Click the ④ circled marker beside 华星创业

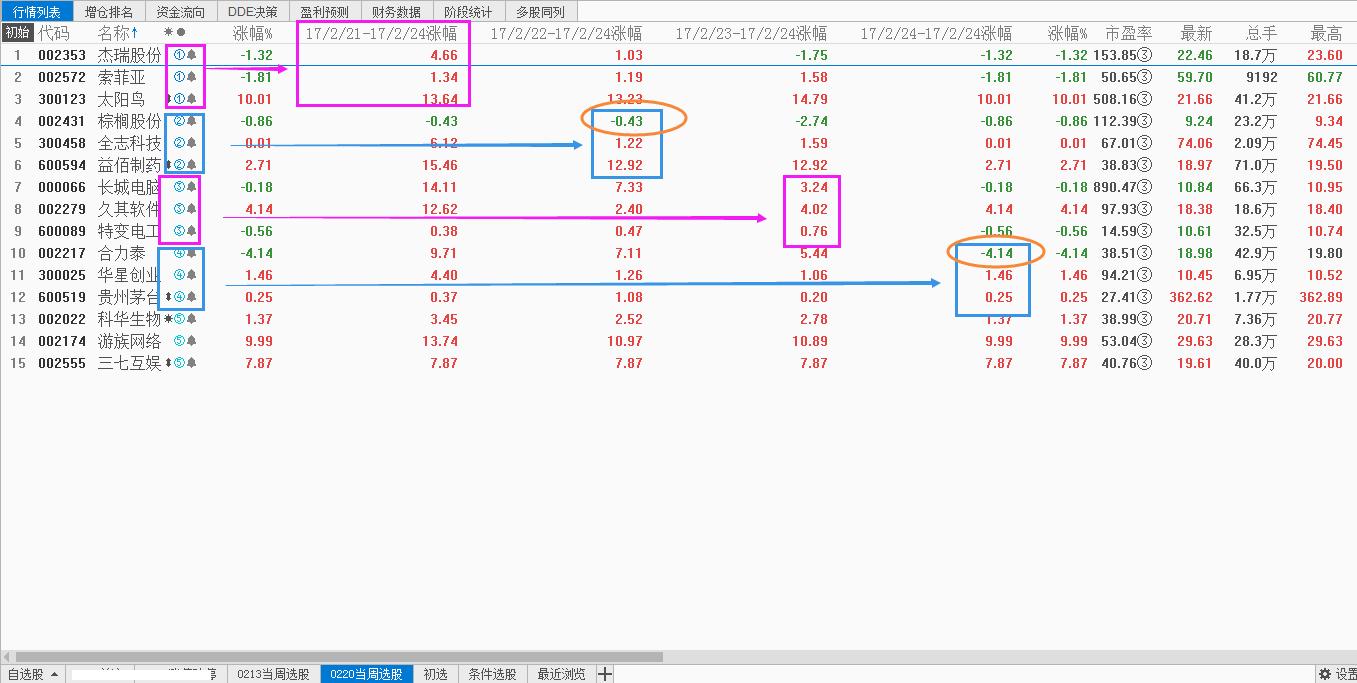178,275
